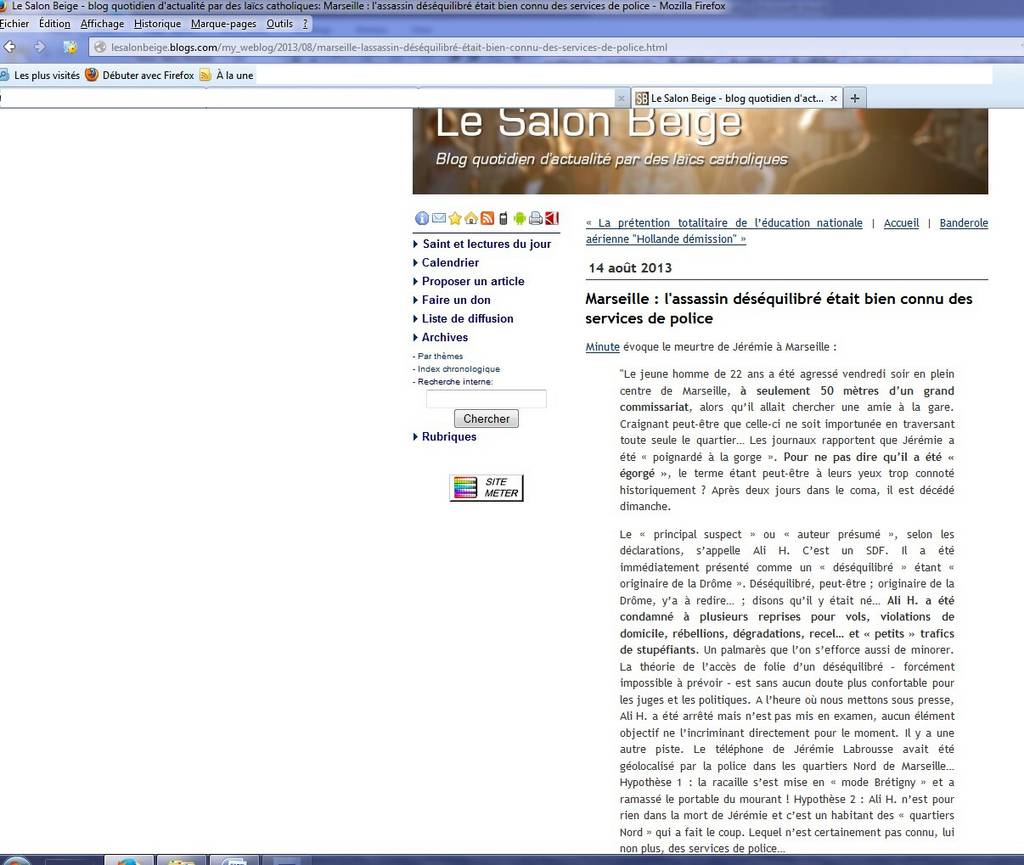Switch to the Le Salon Beige tab
Viewport: 1024px width, 865px height.
point(736,99)
